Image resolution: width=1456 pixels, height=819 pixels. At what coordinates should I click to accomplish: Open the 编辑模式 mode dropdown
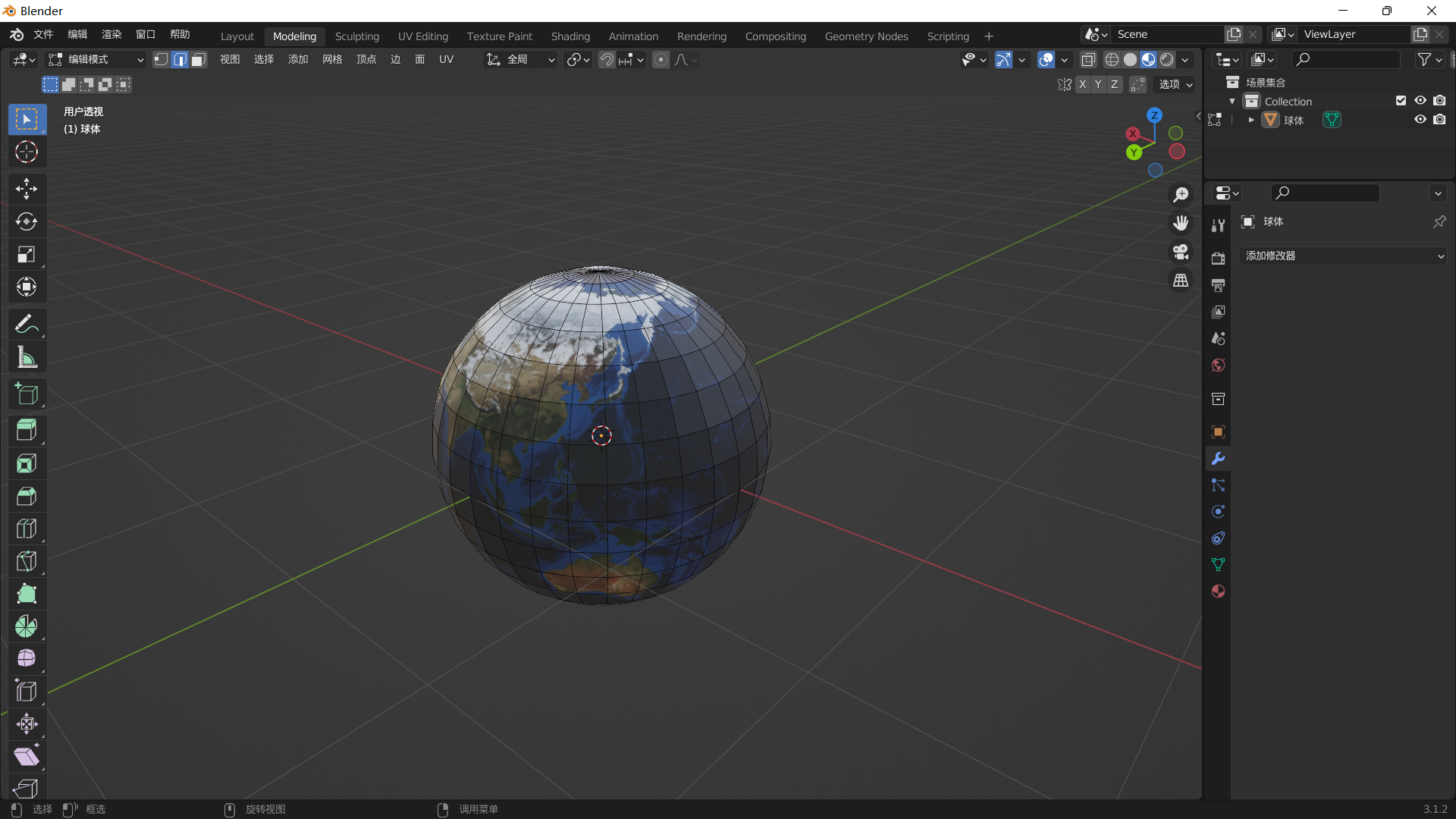coord(96,60)
